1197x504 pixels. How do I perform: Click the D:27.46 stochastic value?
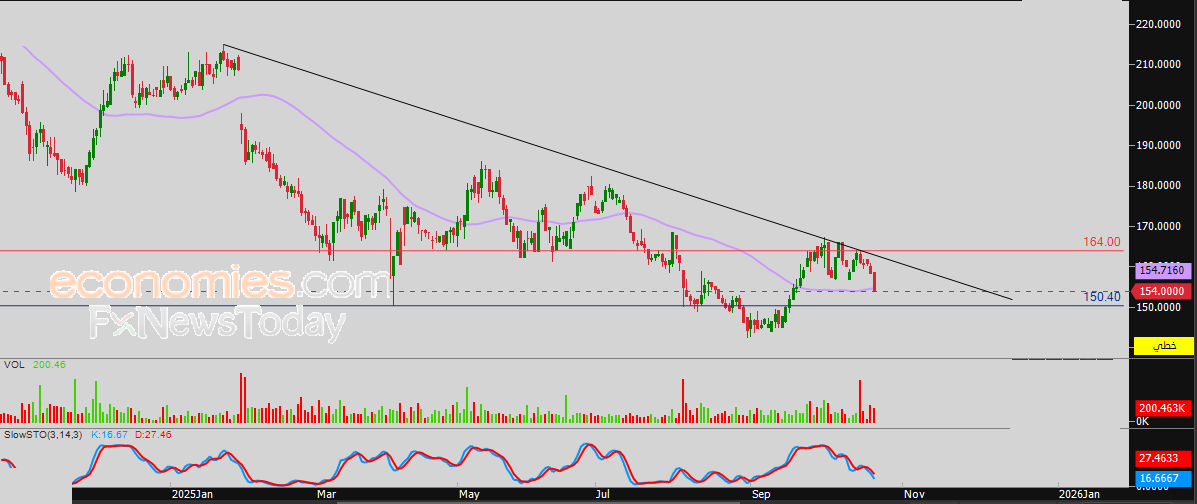(153, 434)
